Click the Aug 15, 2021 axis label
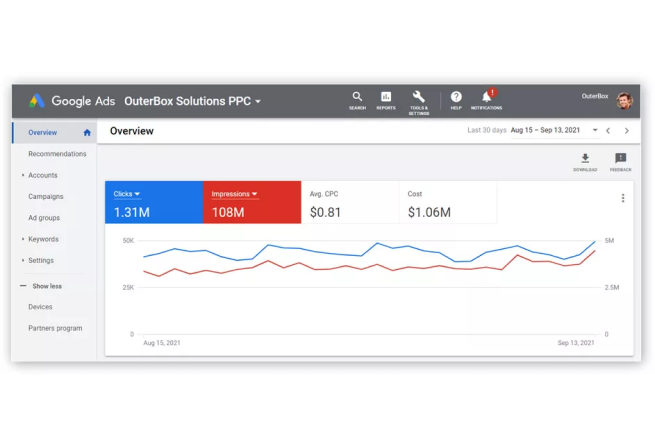655x448 pixels. (x=162, y=343)
